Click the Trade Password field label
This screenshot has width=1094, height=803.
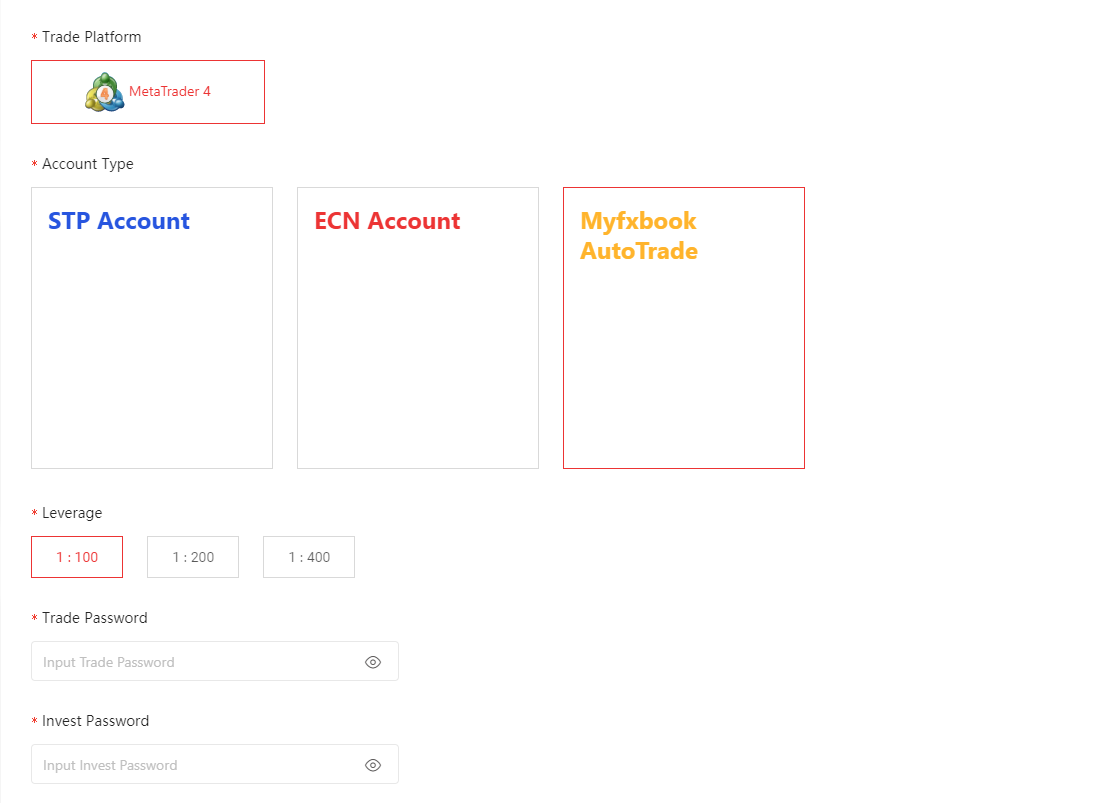pos(94,618)
